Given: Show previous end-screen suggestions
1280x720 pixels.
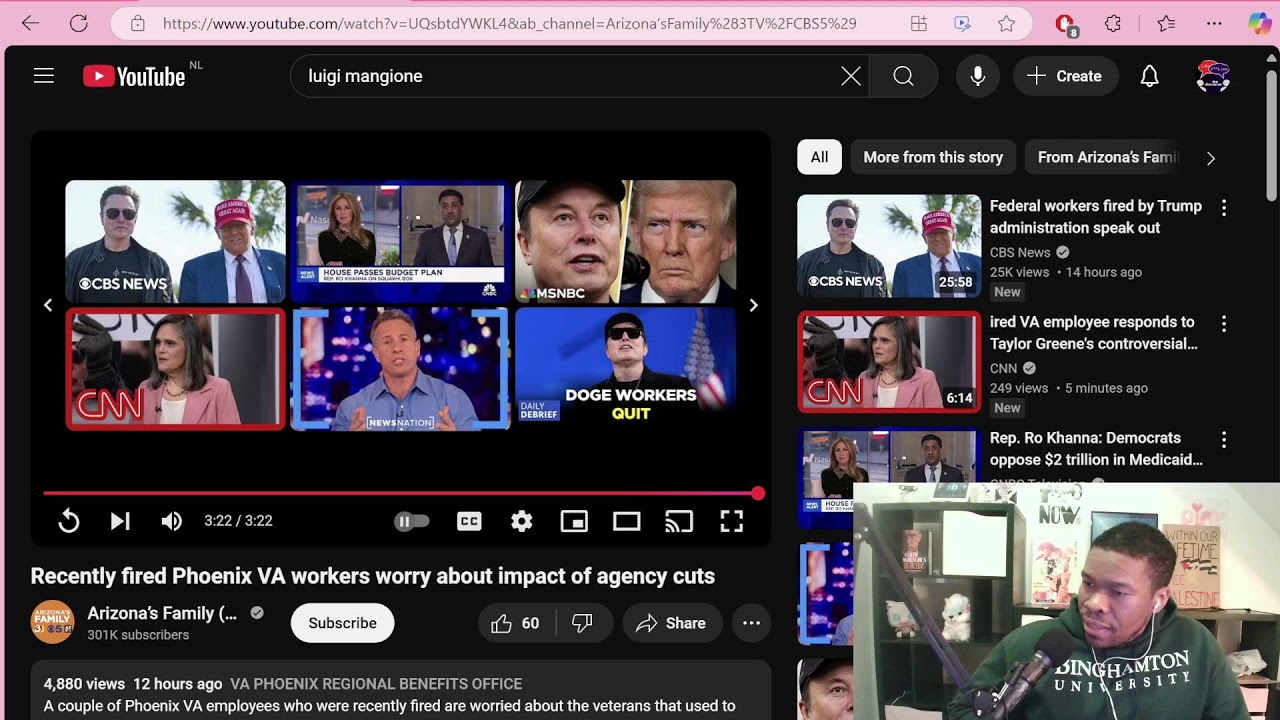Looking at the screenshot, I should pyautogui.click(x=48, y=305).
